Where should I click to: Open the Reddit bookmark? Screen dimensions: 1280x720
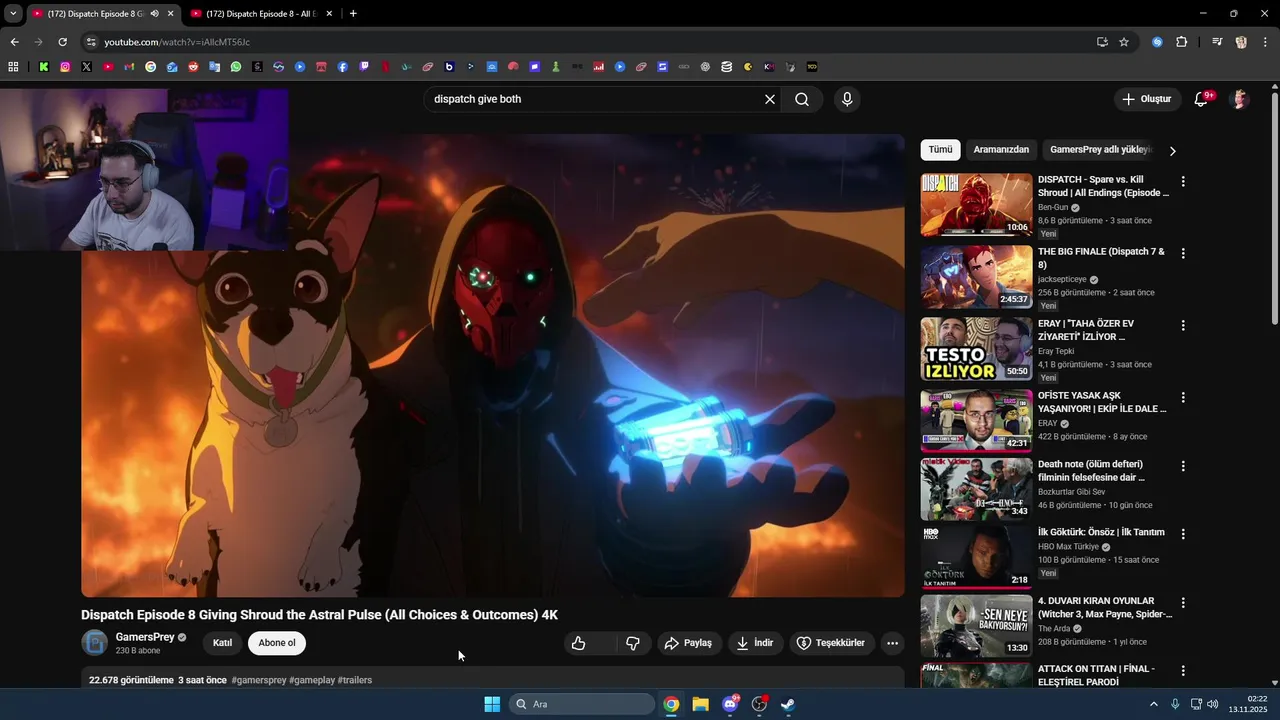click(193, 67)
